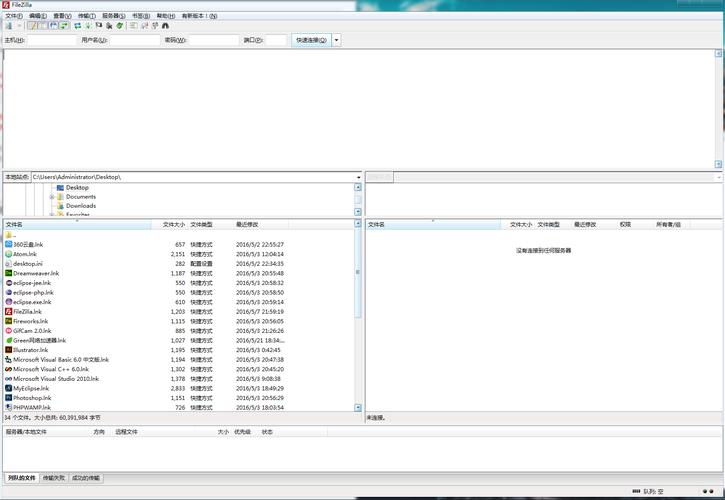
Task: Open the 文件(F) menu
Action: (x=13, y=16)
